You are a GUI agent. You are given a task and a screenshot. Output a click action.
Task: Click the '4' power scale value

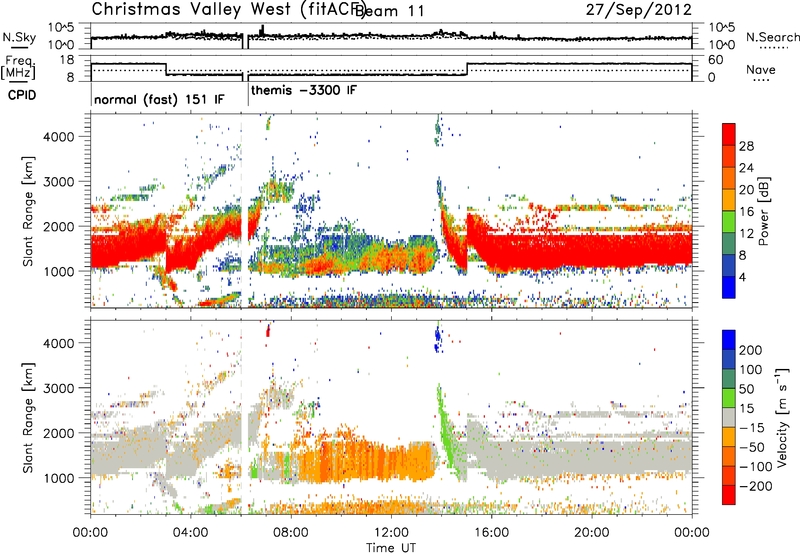pyautogui.click(x=742, y=278)
